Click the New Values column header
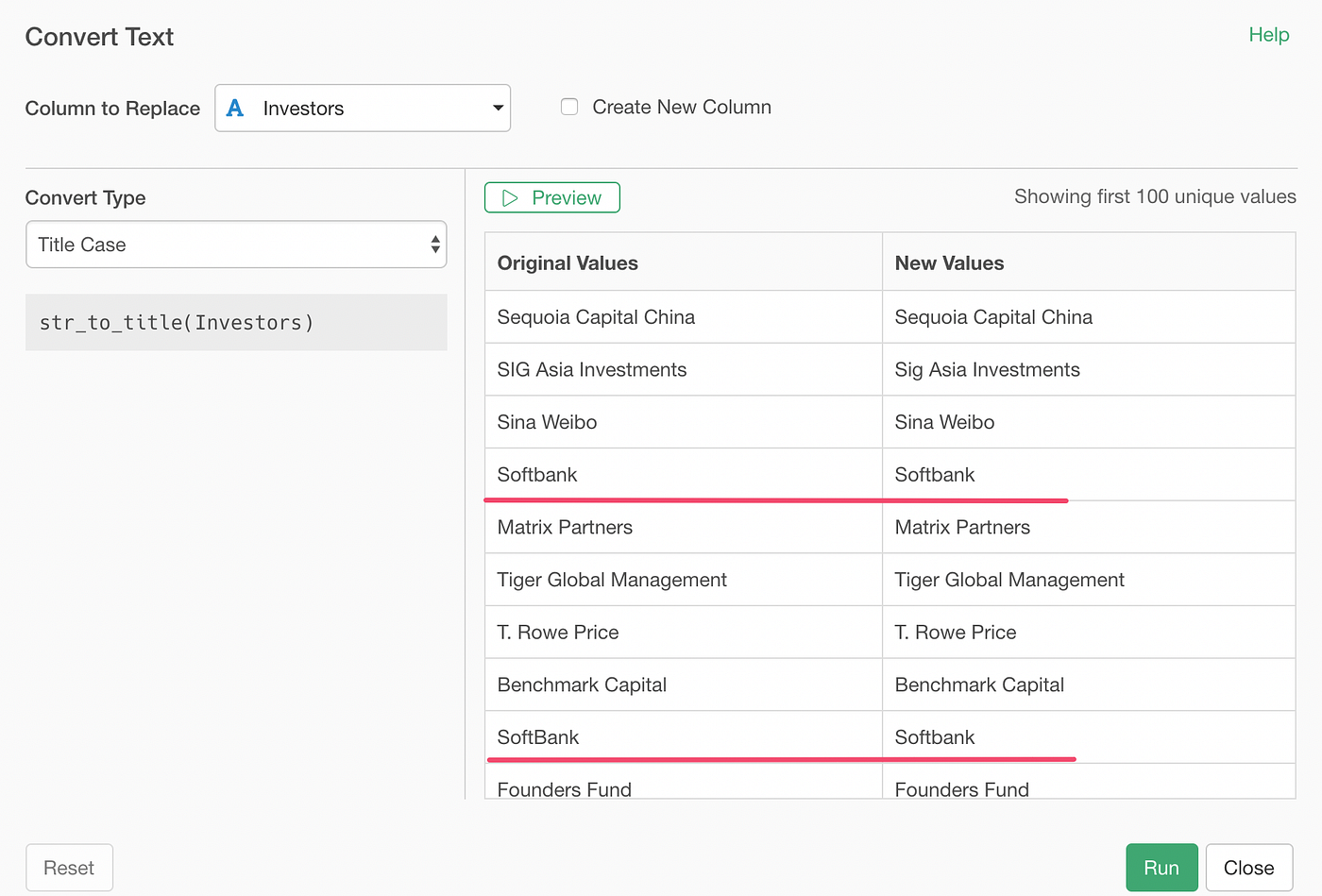The image size is (1322, 896). (949, 263)
